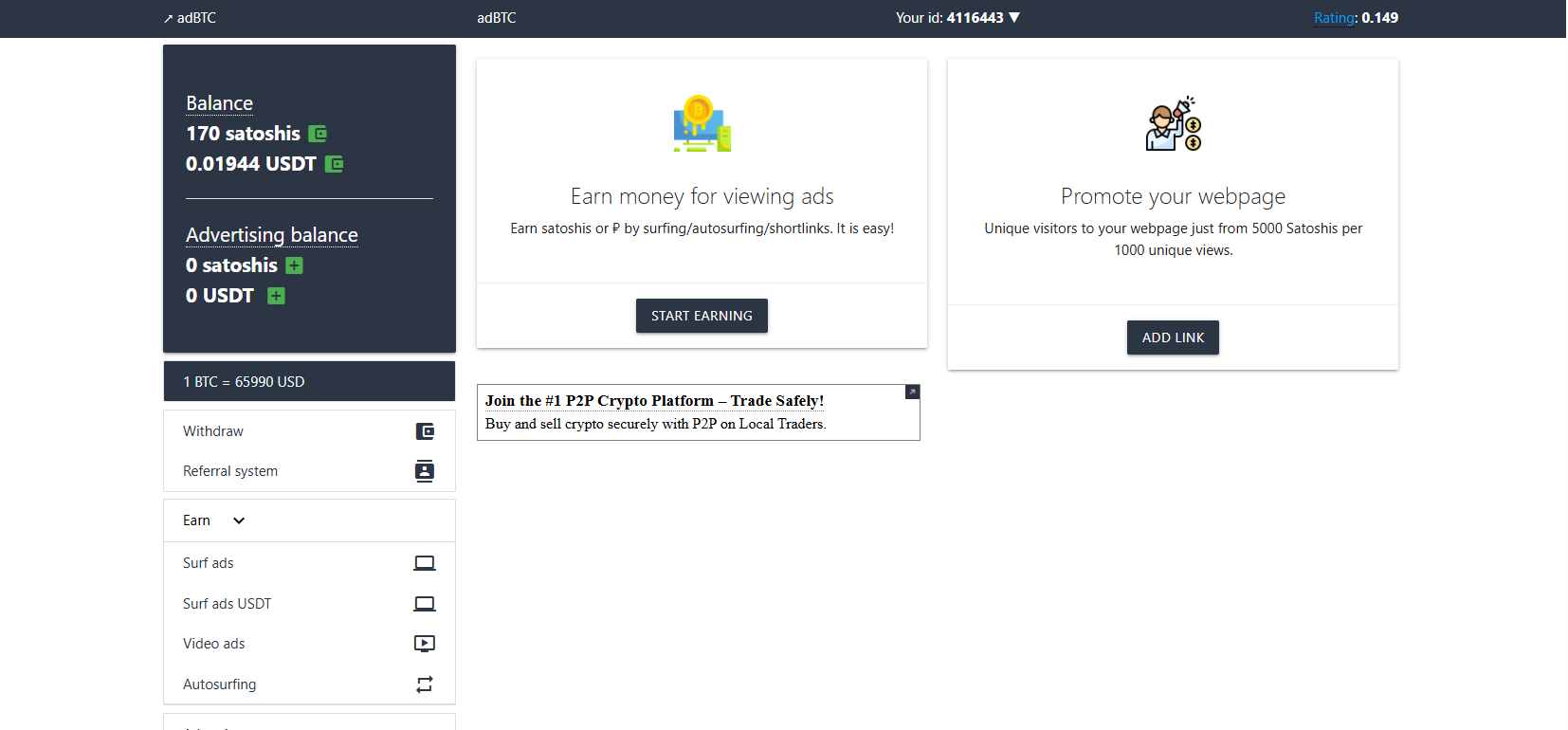Click the bitcoin monitor illustration on earn card
Viewport: 1568px width, 730px height.
(702, 123)
